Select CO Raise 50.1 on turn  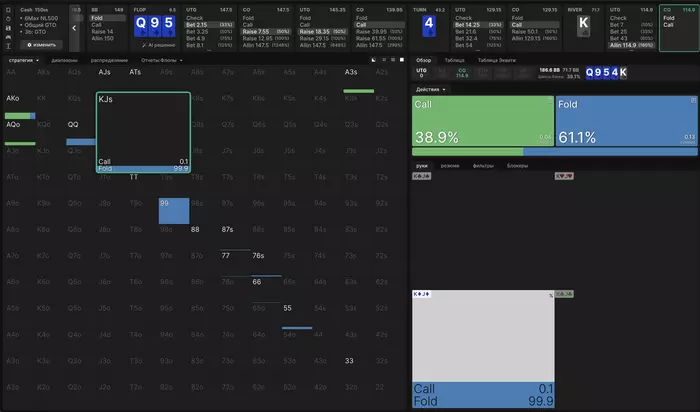535,32
